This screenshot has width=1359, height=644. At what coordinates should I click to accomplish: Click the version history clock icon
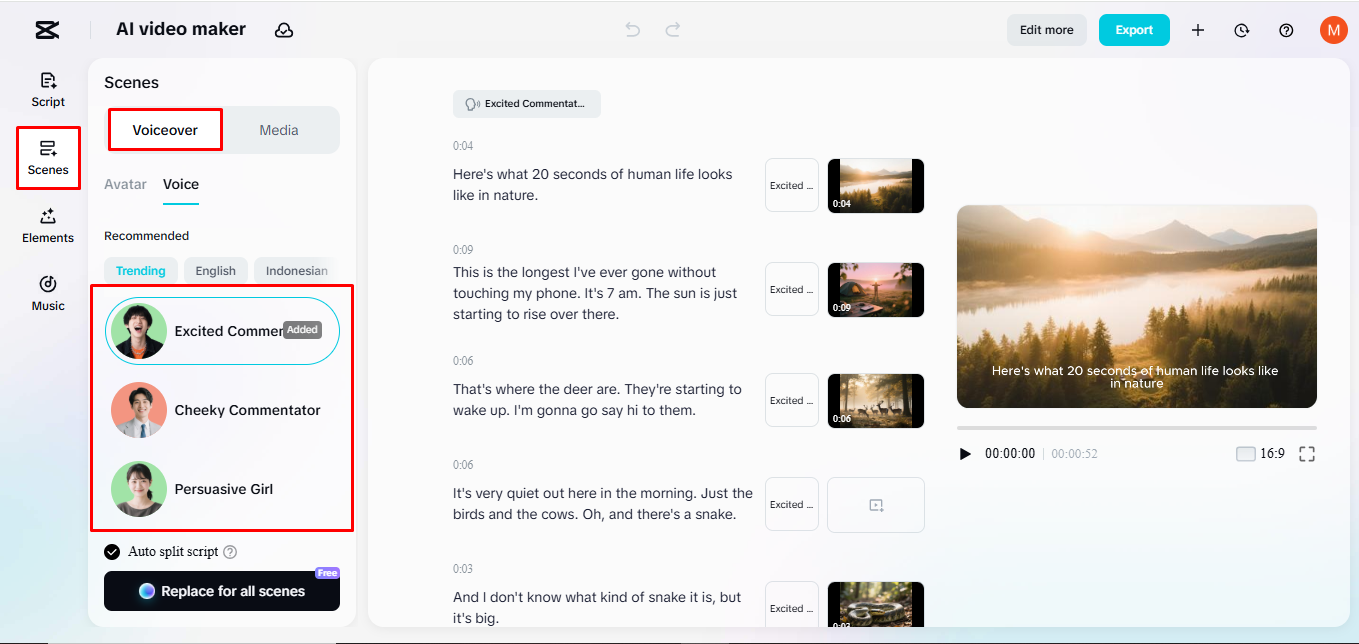(1241, 30)
